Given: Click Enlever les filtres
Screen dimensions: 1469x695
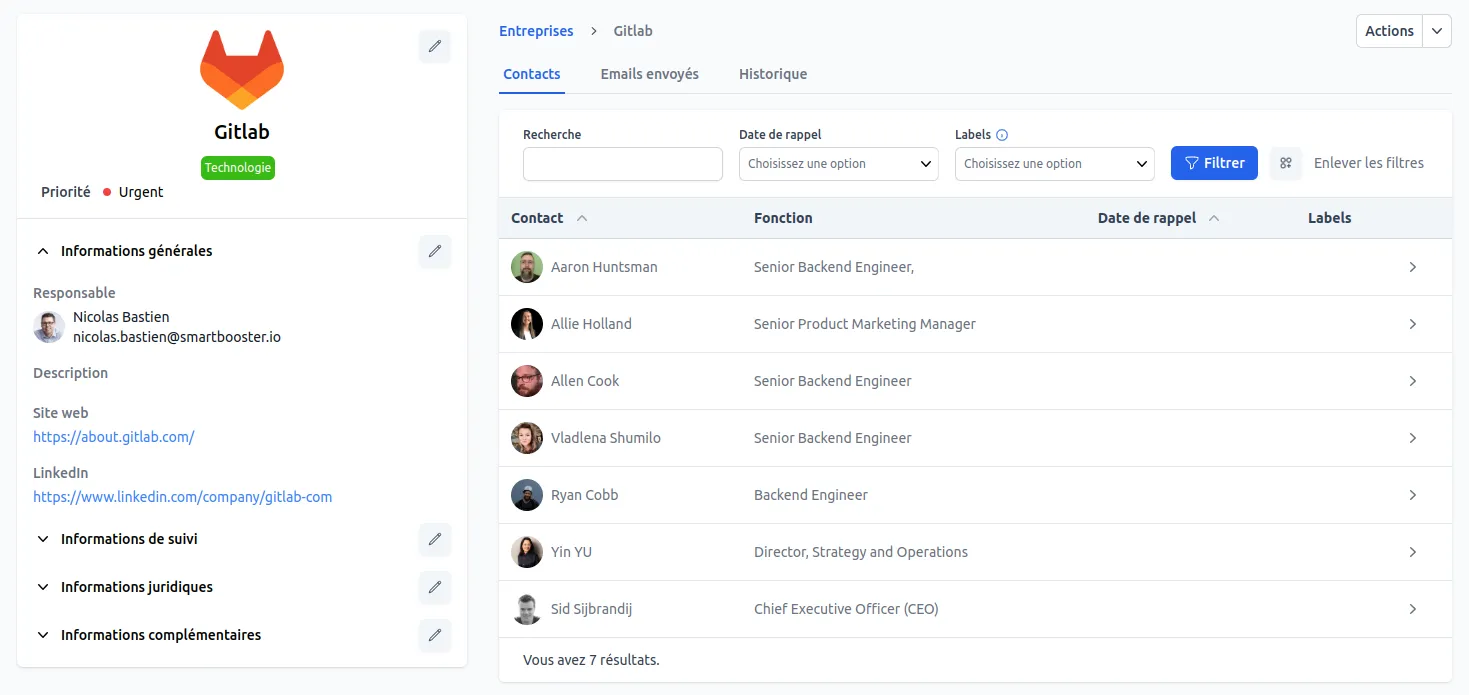Looking at the screenshot, I should (1369, 162).
